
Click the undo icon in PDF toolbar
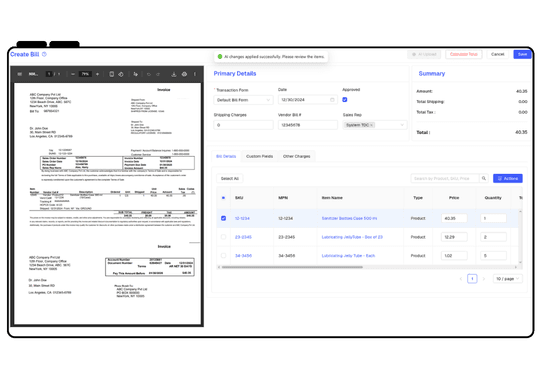pos(149,74)
